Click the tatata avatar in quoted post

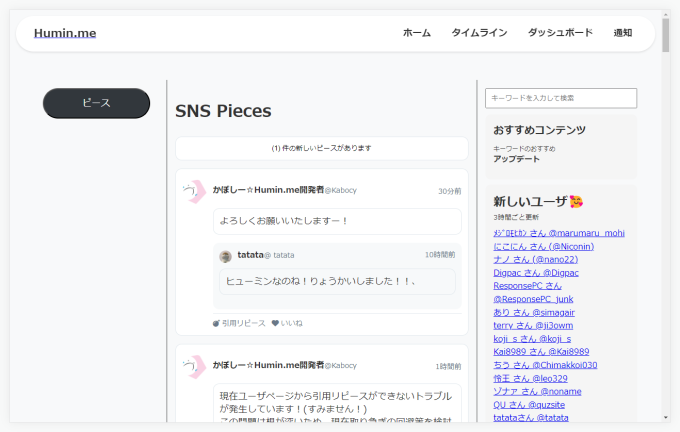(226, 256)
